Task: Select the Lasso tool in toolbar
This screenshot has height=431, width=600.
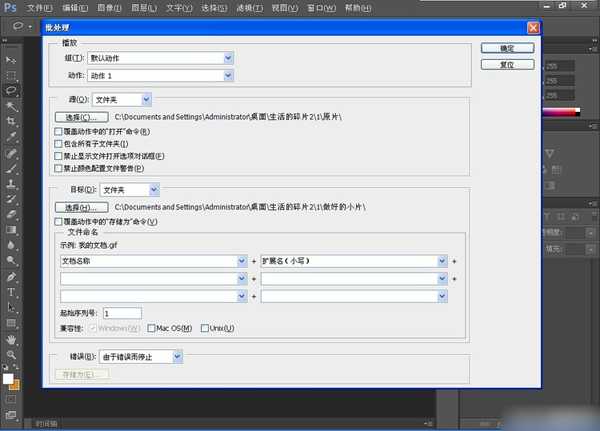Action: [x=12, y=90]
